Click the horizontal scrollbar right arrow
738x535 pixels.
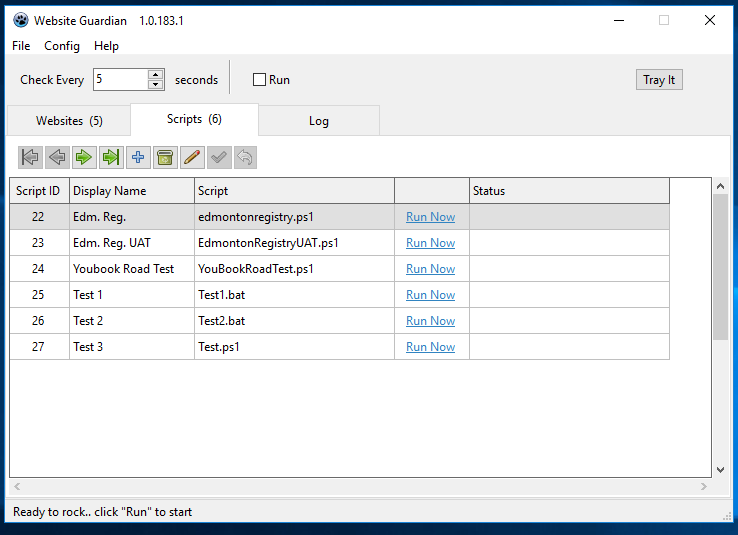pos(704,486)
